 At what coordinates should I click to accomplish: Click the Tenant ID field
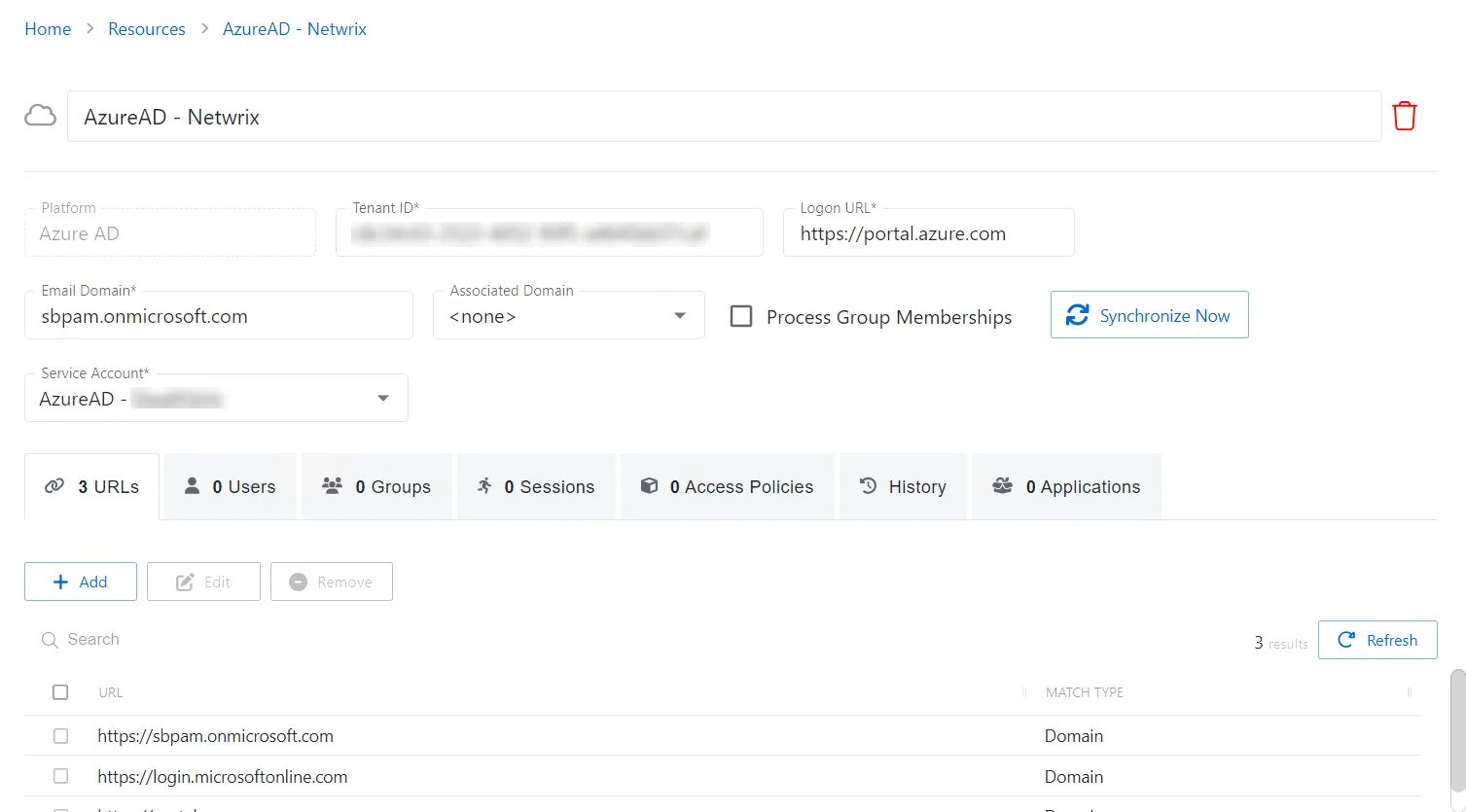[x=549, y=233]
